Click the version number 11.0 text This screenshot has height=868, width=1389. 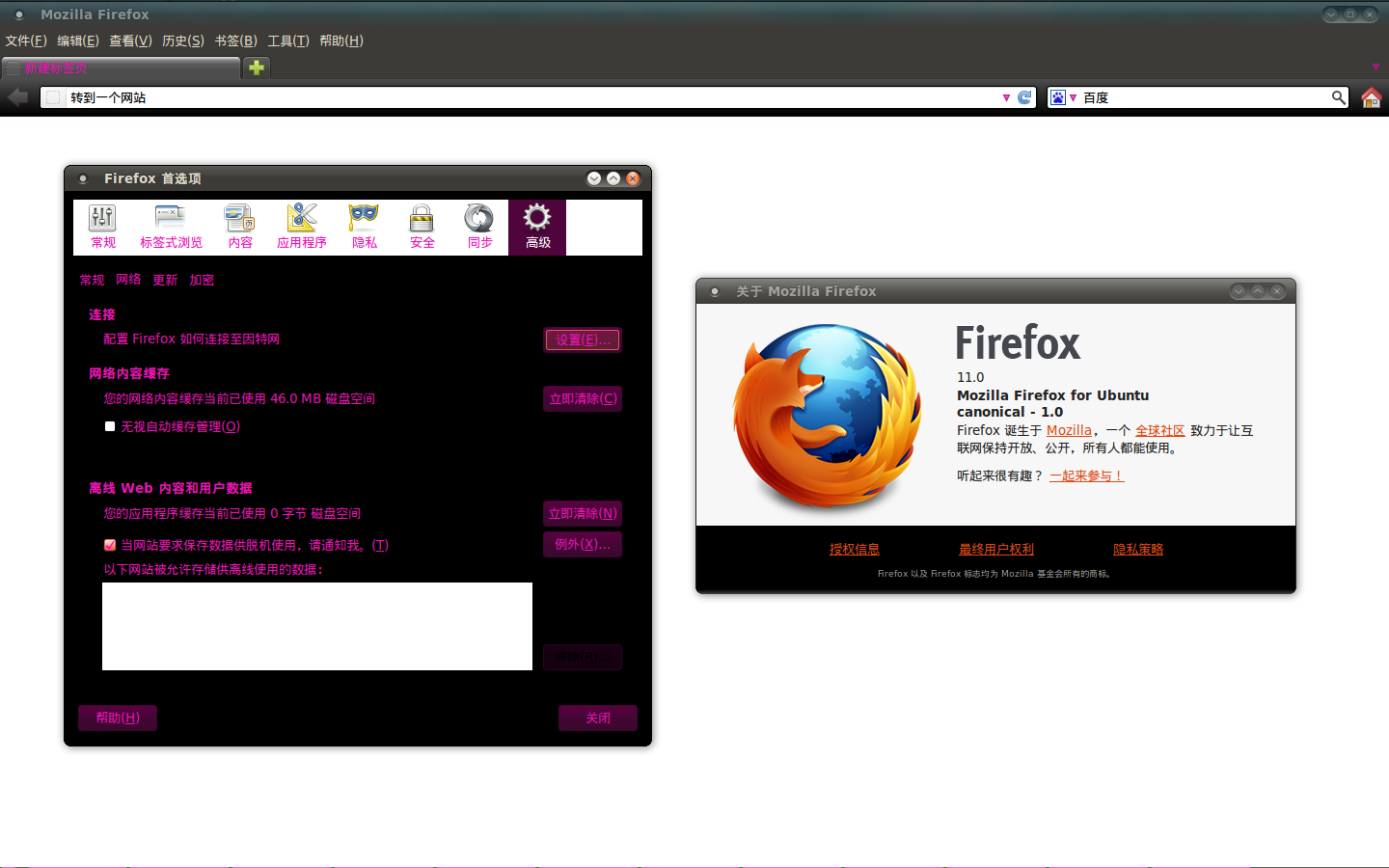point(970,377)
